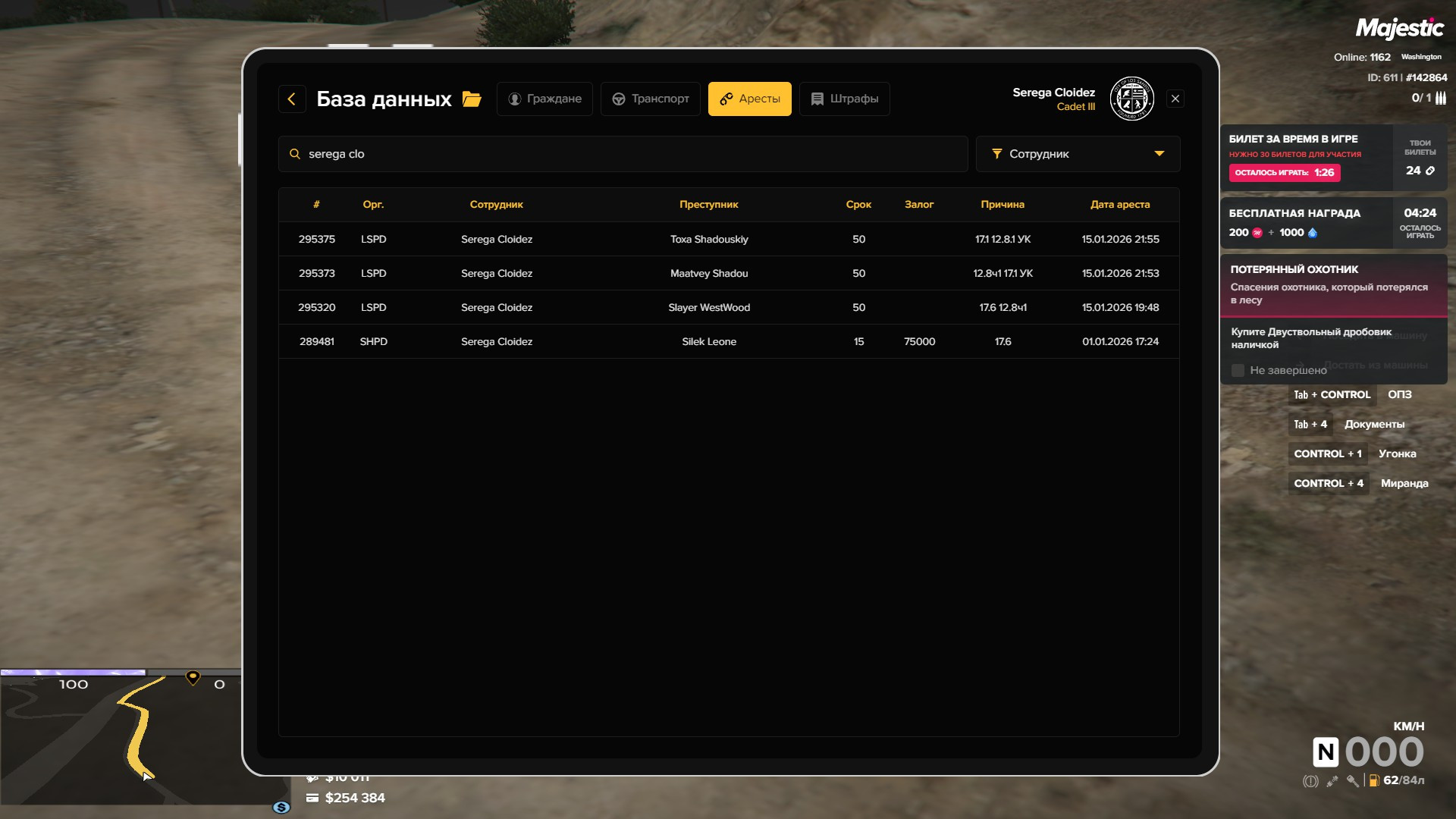Open the Штрафы tab
Viewport: 1456px width, 819px height.
pos(844,99)
